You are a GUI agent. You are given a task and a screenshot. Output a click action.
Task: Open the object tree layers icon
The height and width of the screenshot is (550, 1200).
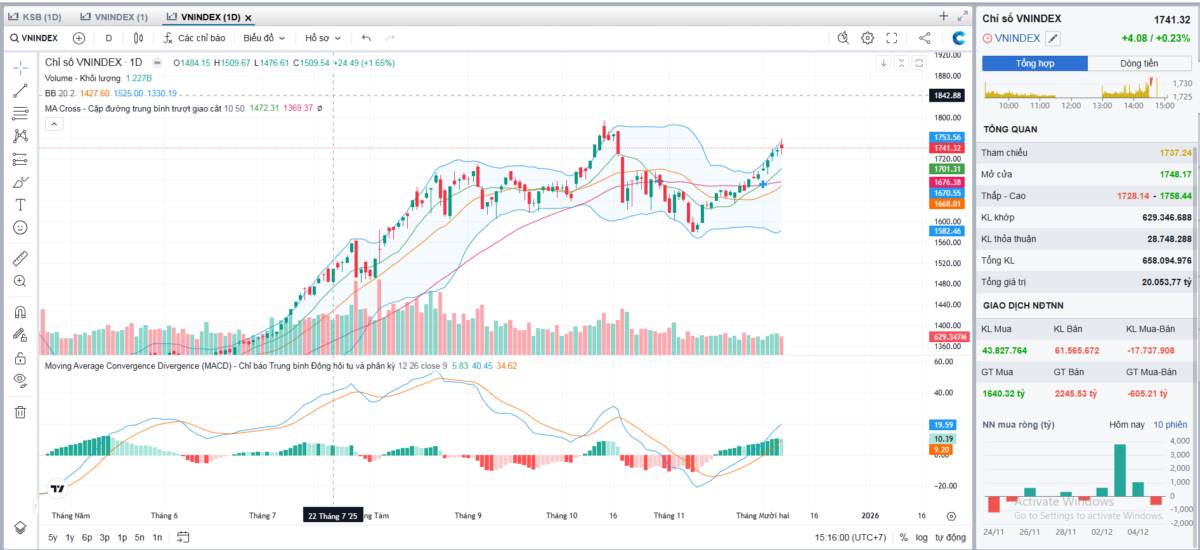(20, 527)
